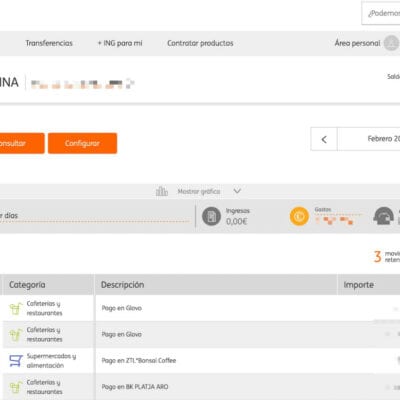Screen dimensions: 400x400
Task: Open the + ING para mí menu
Action: (x=120, y=43)
